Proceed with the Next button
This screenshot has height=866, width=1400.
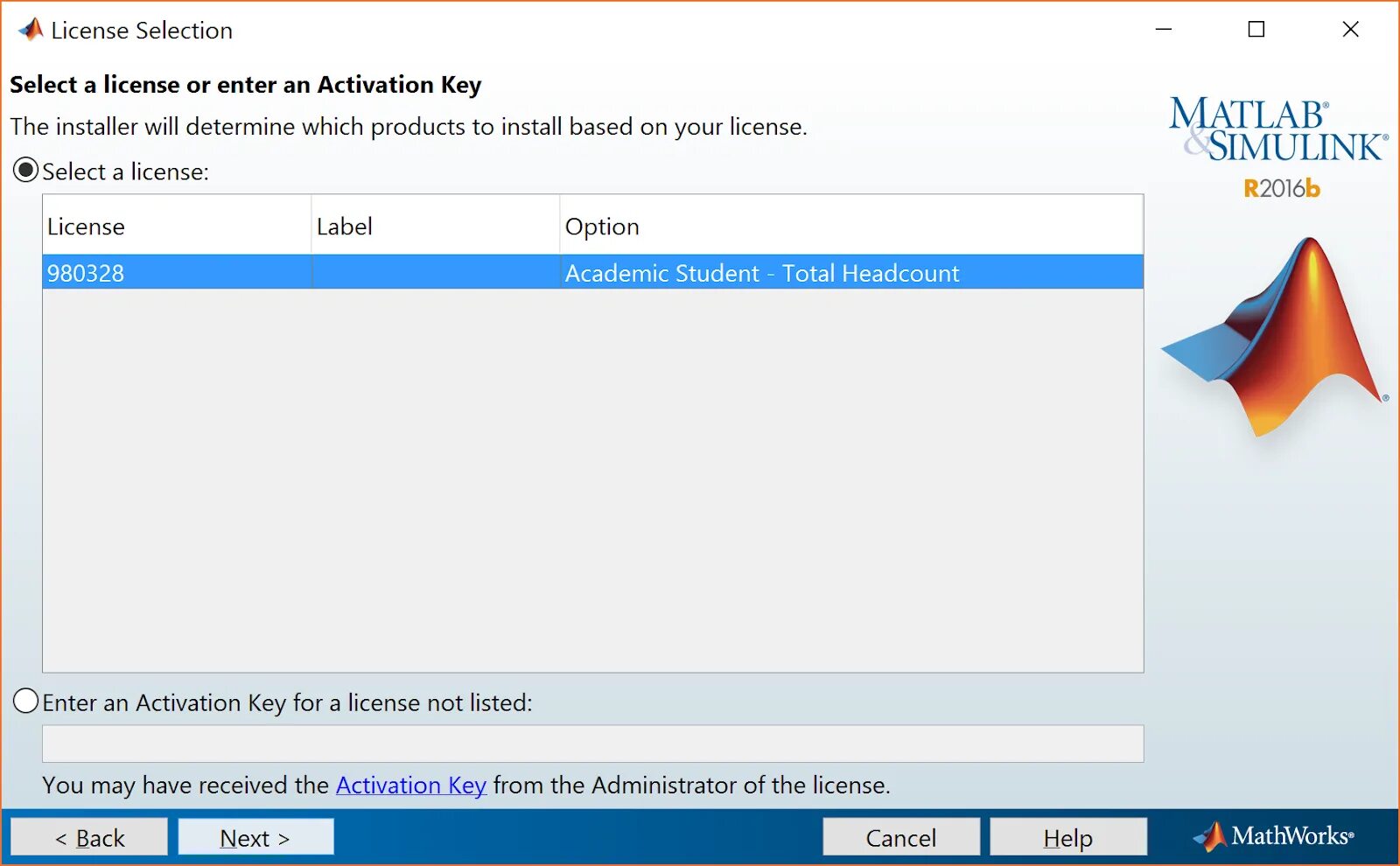click(255, 837)
